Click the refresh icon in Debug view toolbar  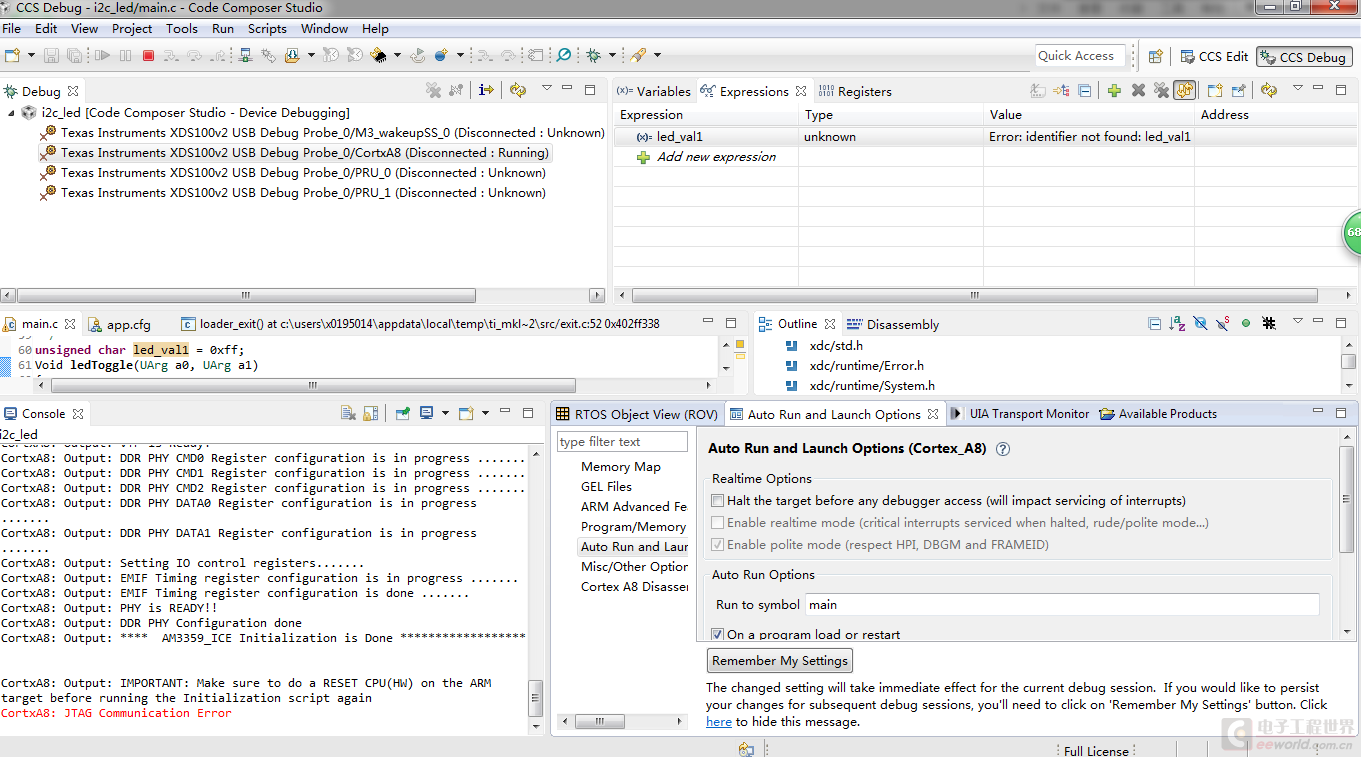tap(517, 90)
